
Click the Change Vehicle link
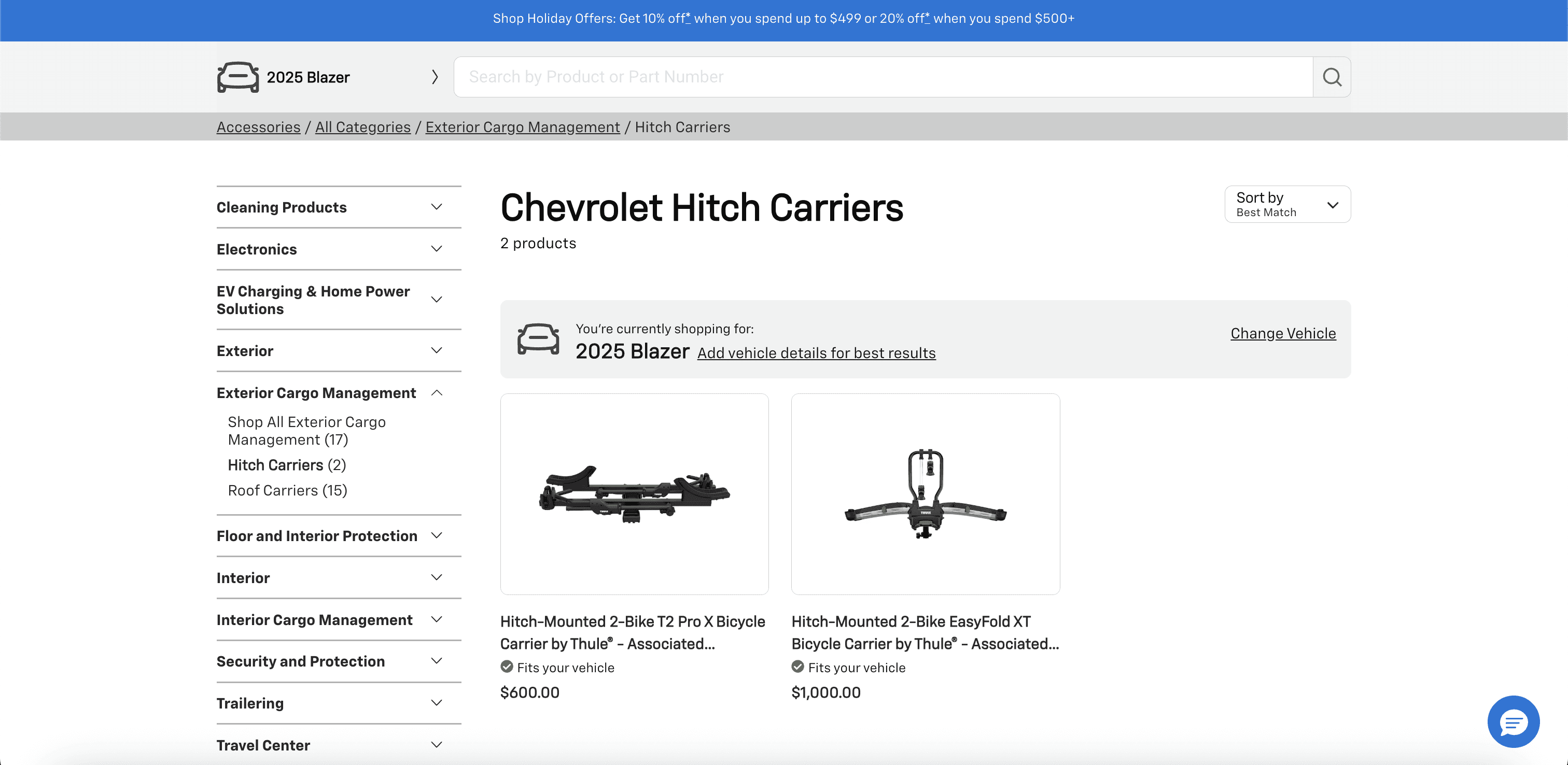1282,333
